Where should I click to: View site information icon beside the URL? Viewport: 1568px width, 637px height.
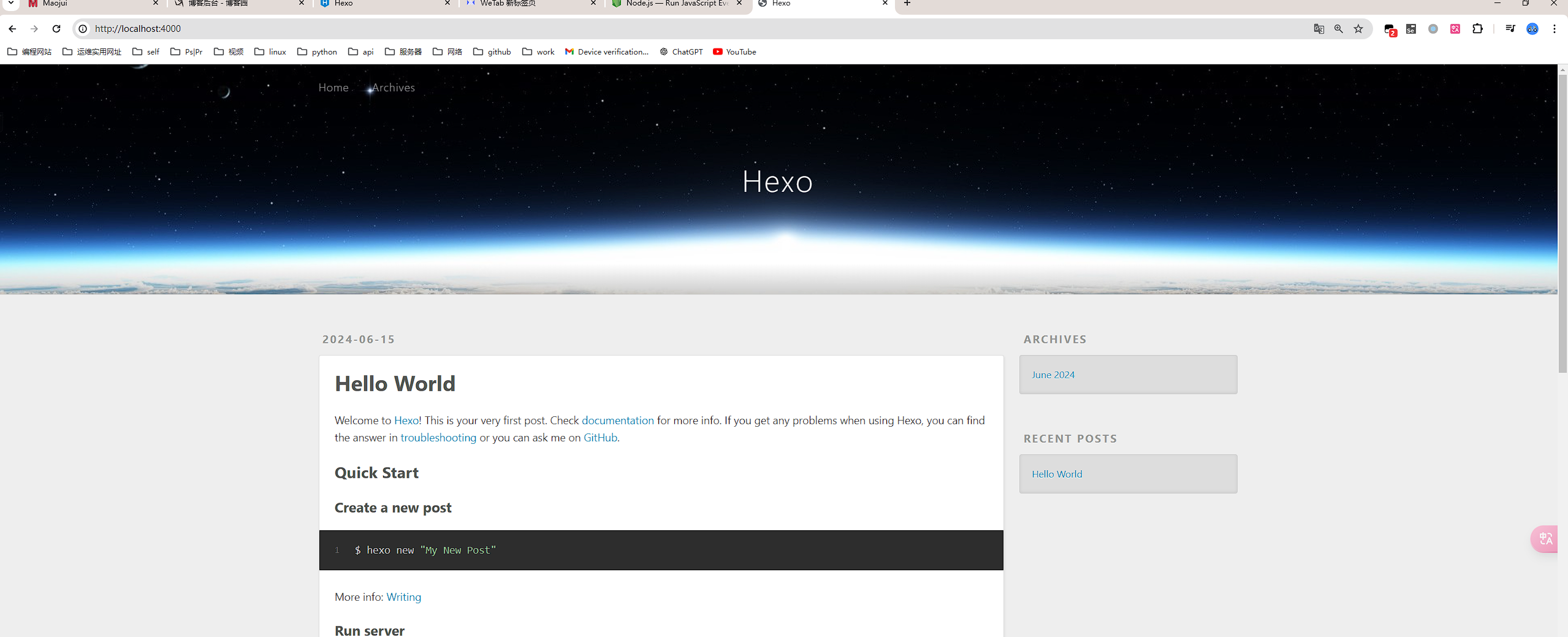[83, 29]
